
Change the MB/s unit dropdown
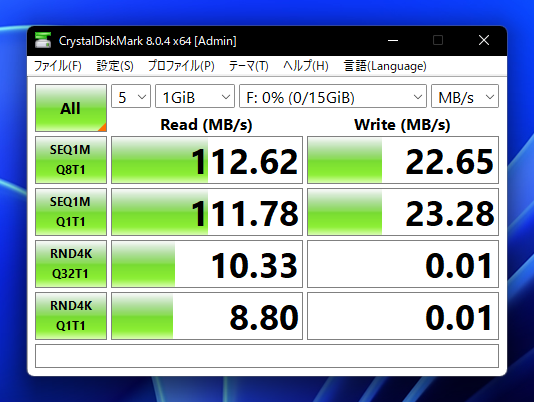pos(465,96)
